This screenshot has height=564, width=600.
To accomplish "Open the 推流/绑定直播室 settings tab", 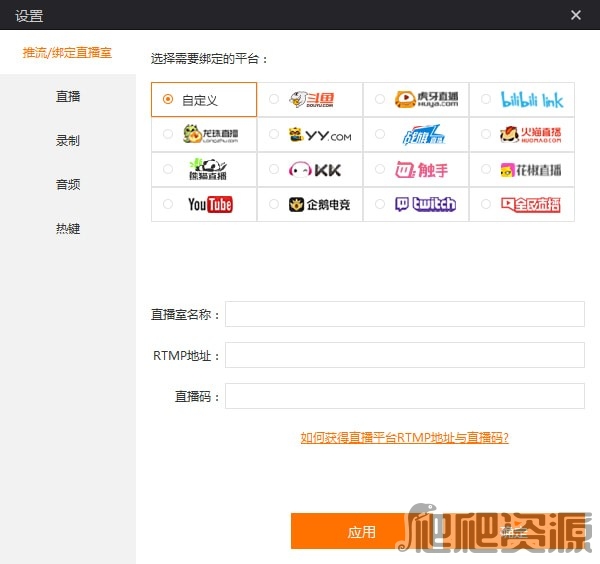I will pyautogui.click(x=67, y=52).
